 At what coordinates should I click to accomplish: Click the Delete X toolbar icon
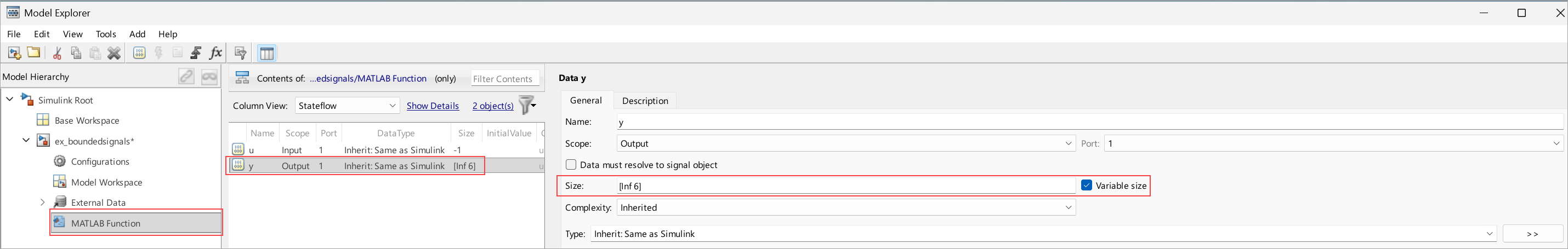[x=114, y=54]
